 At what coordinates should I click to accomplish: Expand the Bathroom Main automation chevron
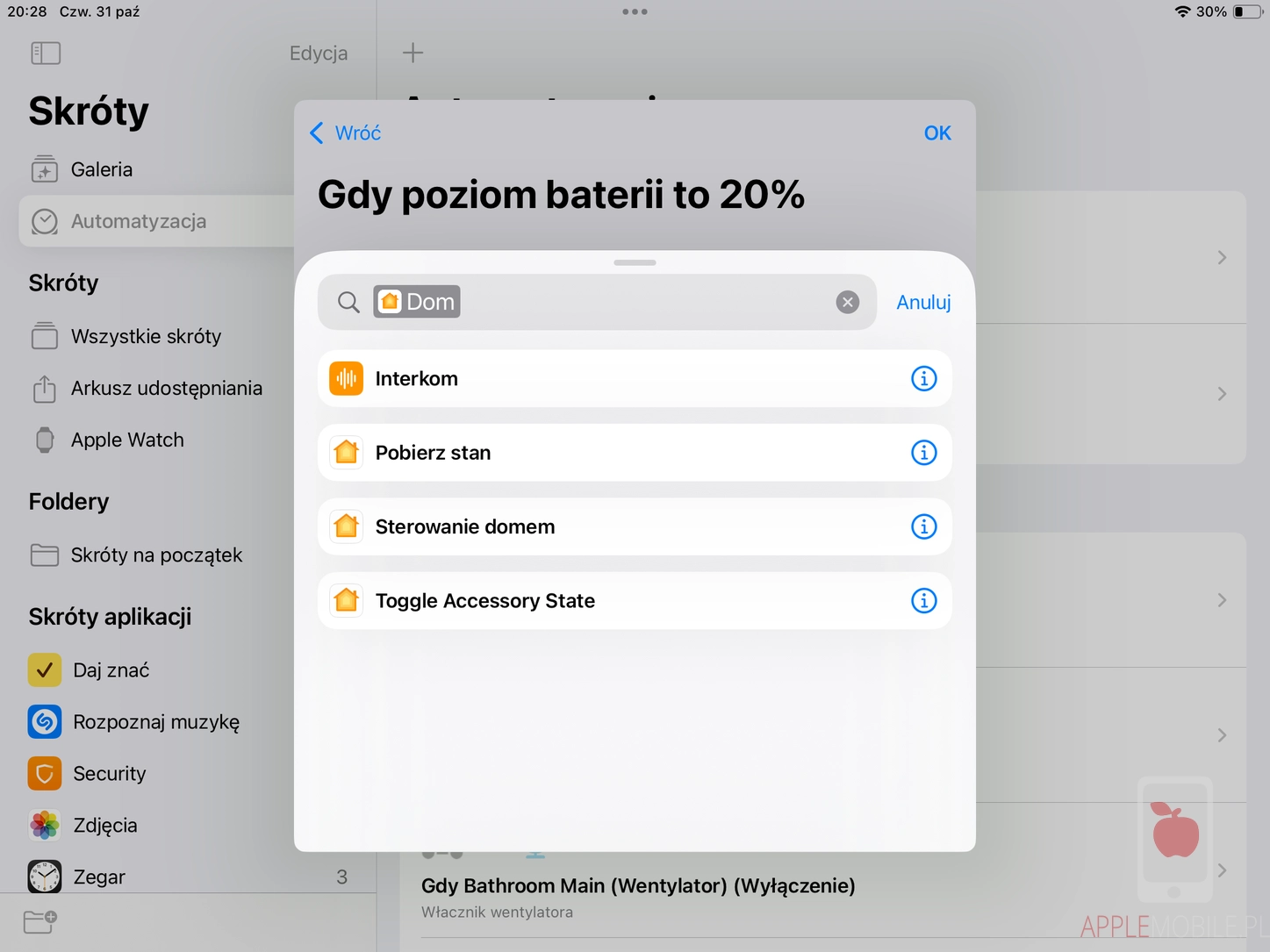coord(1222,870)
